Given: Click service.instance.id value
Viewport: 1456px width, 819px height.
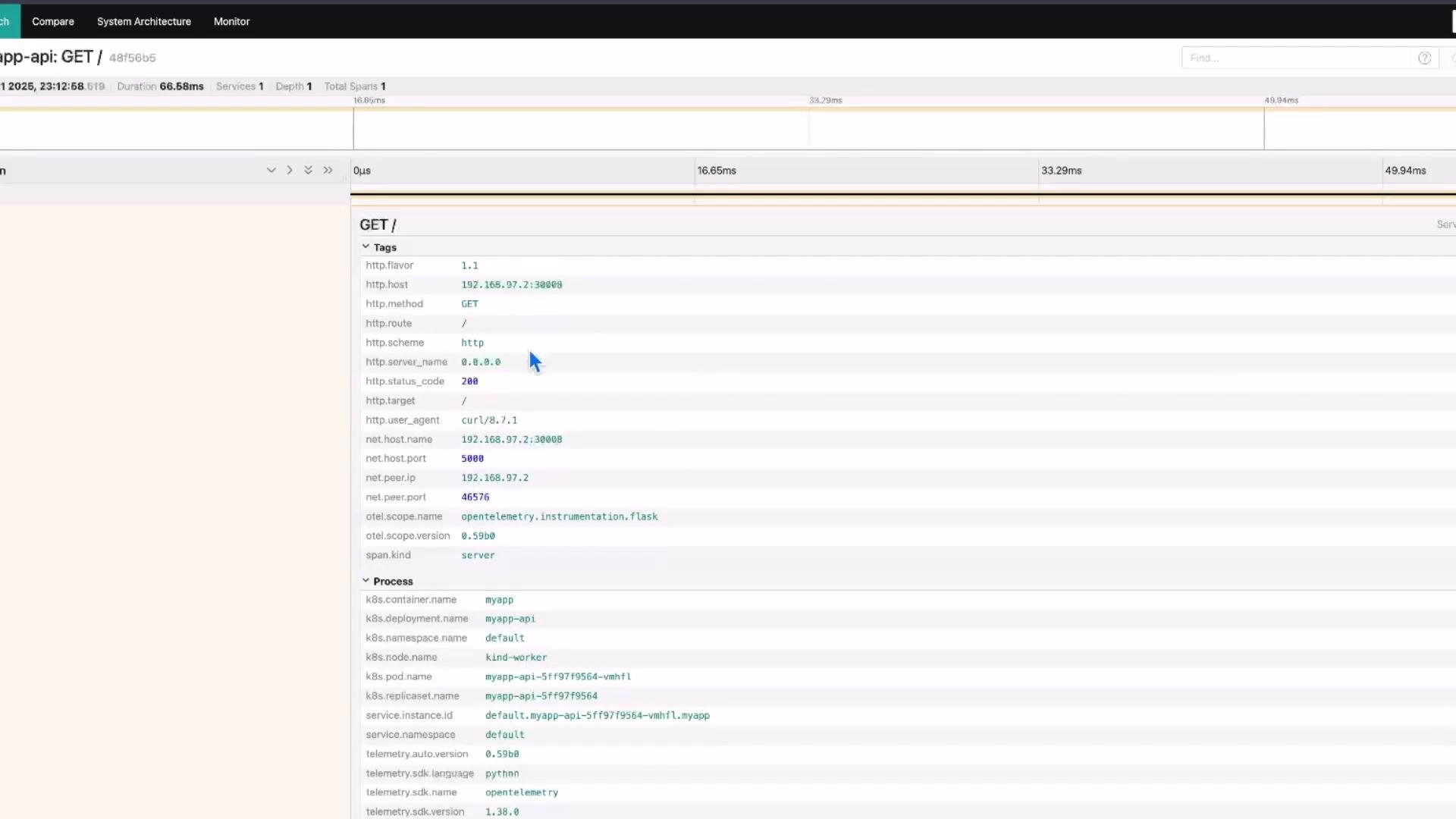Looking at the screenshot, I should [598, 715].
